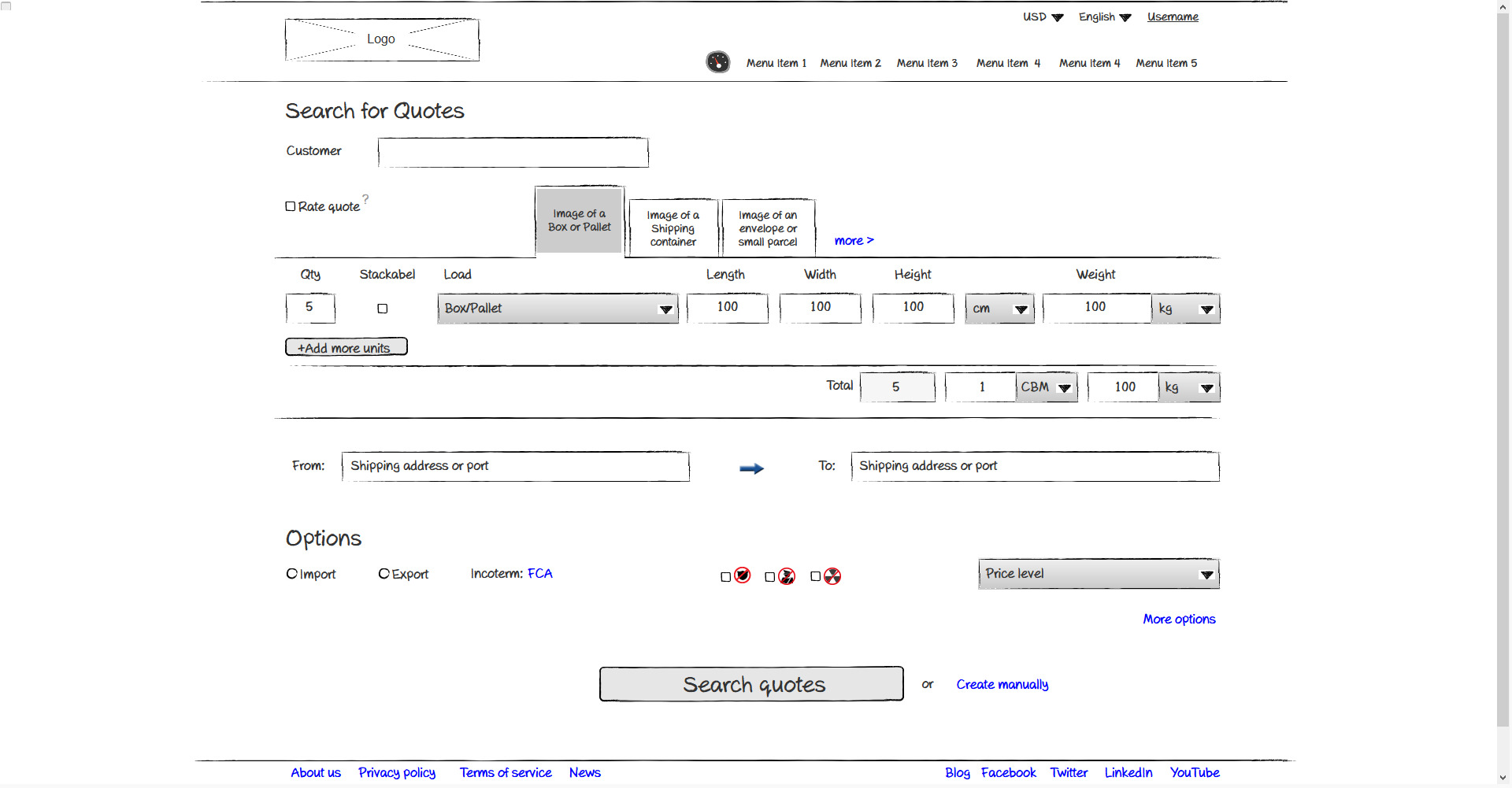
Task: Enable the Rate quote checkbox
Action: (x=291, y=206)
